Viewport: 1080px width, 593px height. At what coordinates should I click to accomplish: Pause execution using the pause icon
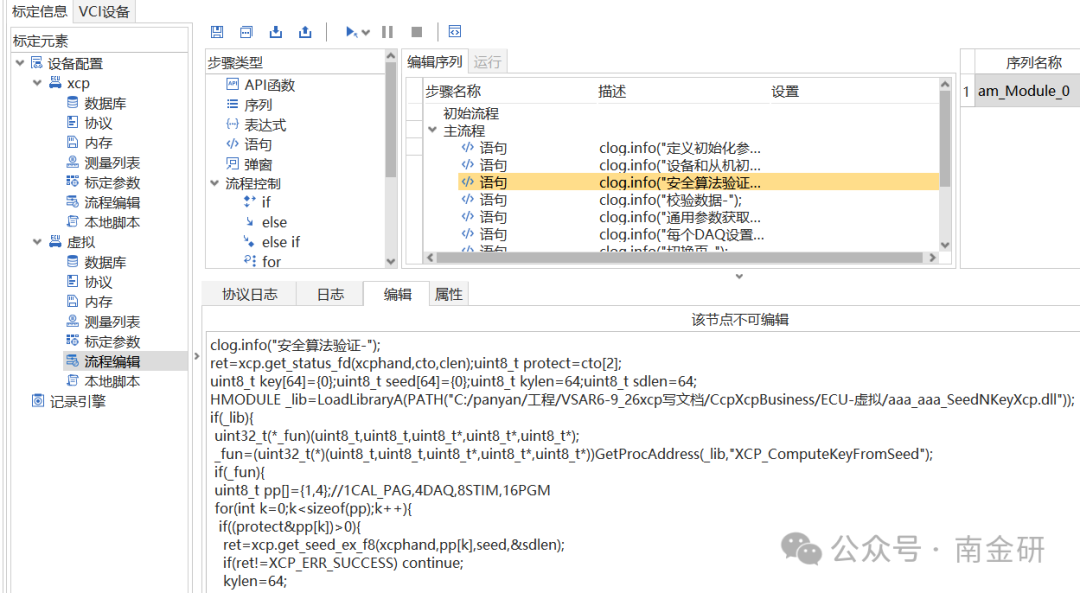coord(387,31)
